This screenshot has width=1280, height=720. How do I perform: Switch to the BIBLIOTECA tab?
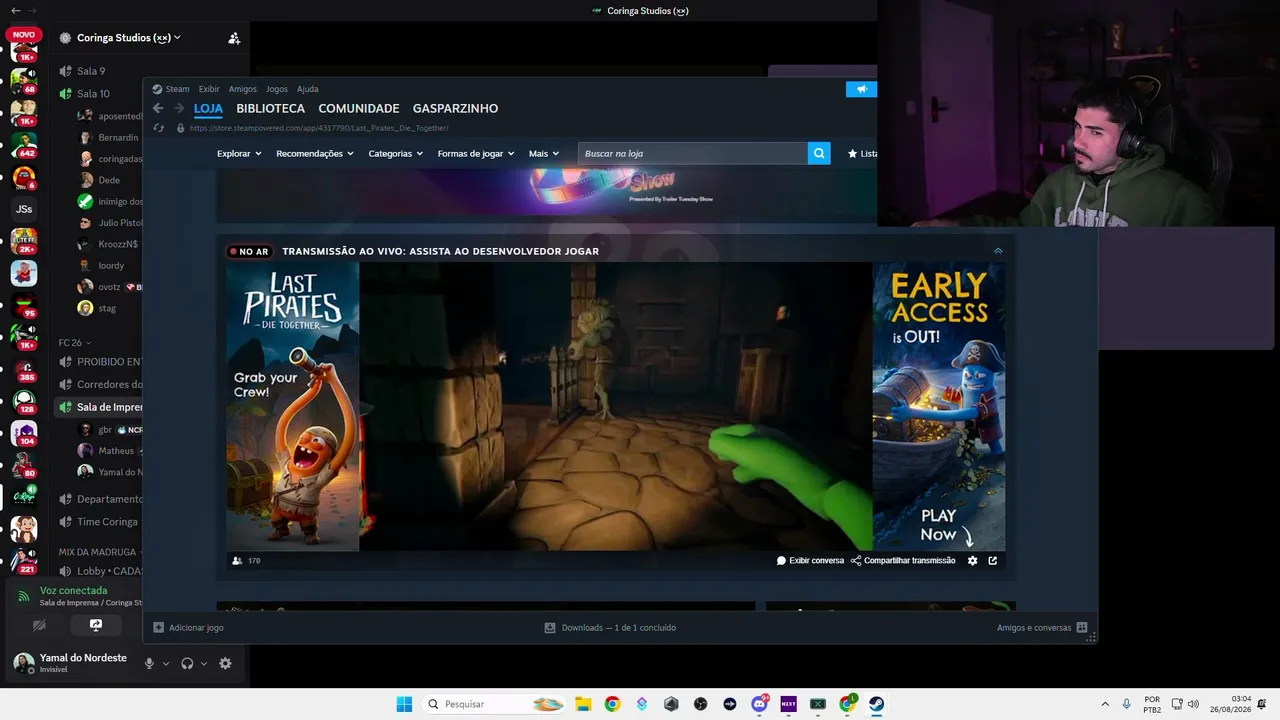pyautogui.click(x=271, y=108)
